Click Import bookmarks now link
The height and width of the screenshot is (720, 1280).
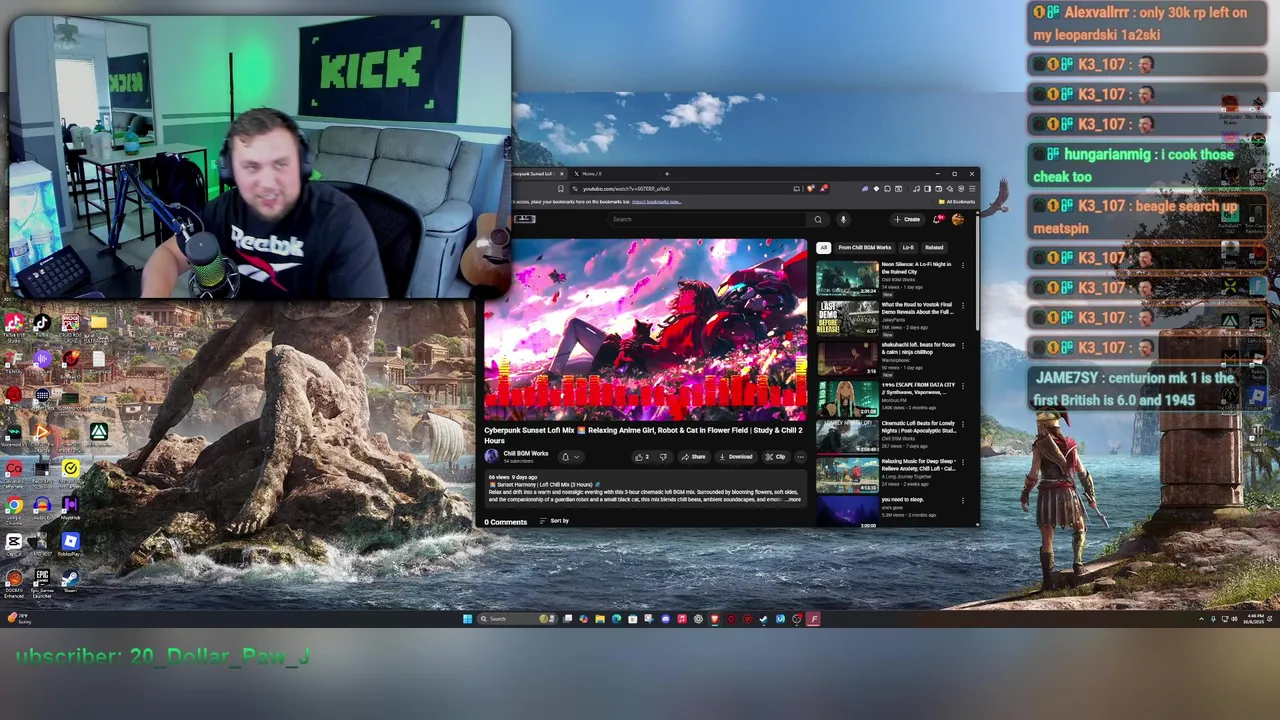[657, 202]
